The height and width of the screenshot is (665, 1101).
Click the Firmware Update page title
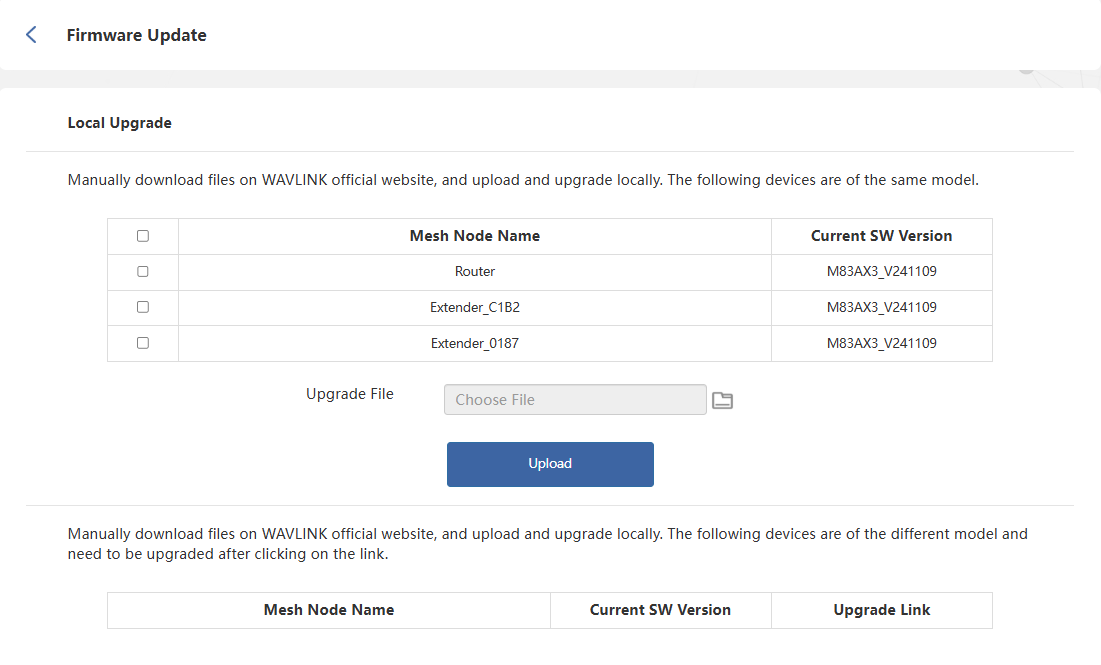[x=136, y=35]
